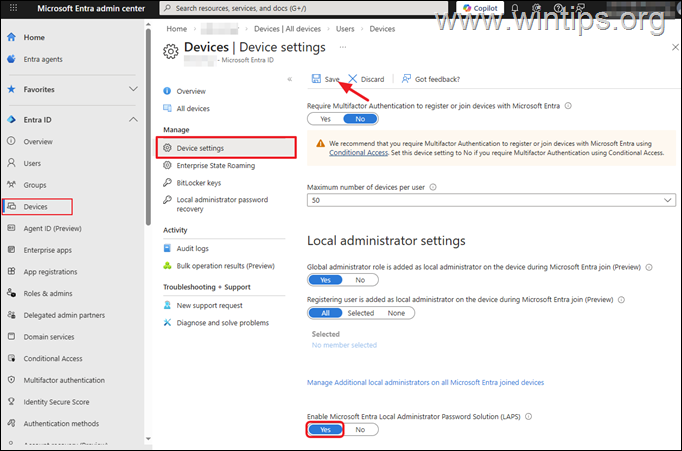This screenshot has height=451, width=682.
Task: Open the app launcher waffle icon
Action: (x=13, y=8)
